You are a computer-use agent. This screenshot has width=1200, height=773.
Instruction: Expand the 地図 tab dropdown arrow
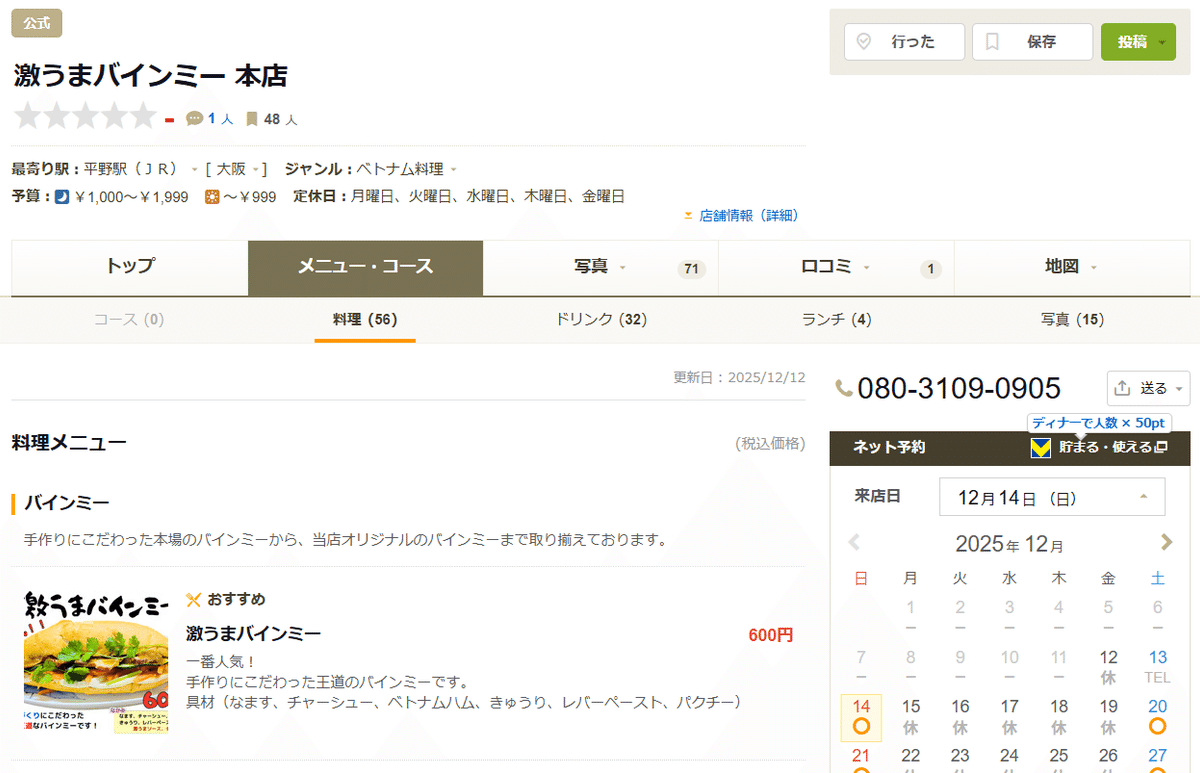click(x=1094, y=268)
